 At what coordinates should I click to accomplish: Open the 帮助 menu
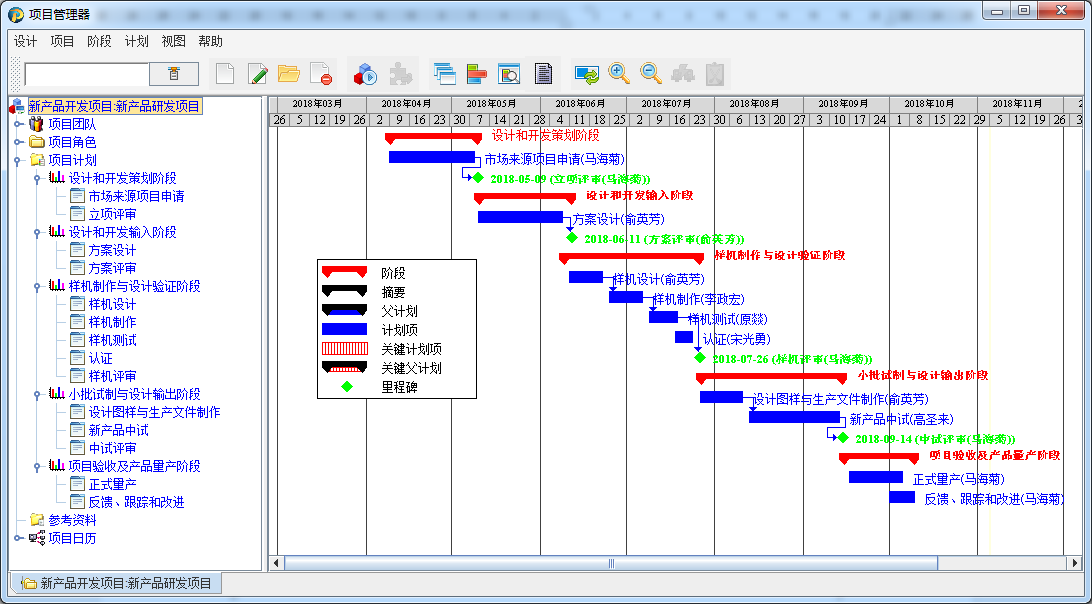210,41
